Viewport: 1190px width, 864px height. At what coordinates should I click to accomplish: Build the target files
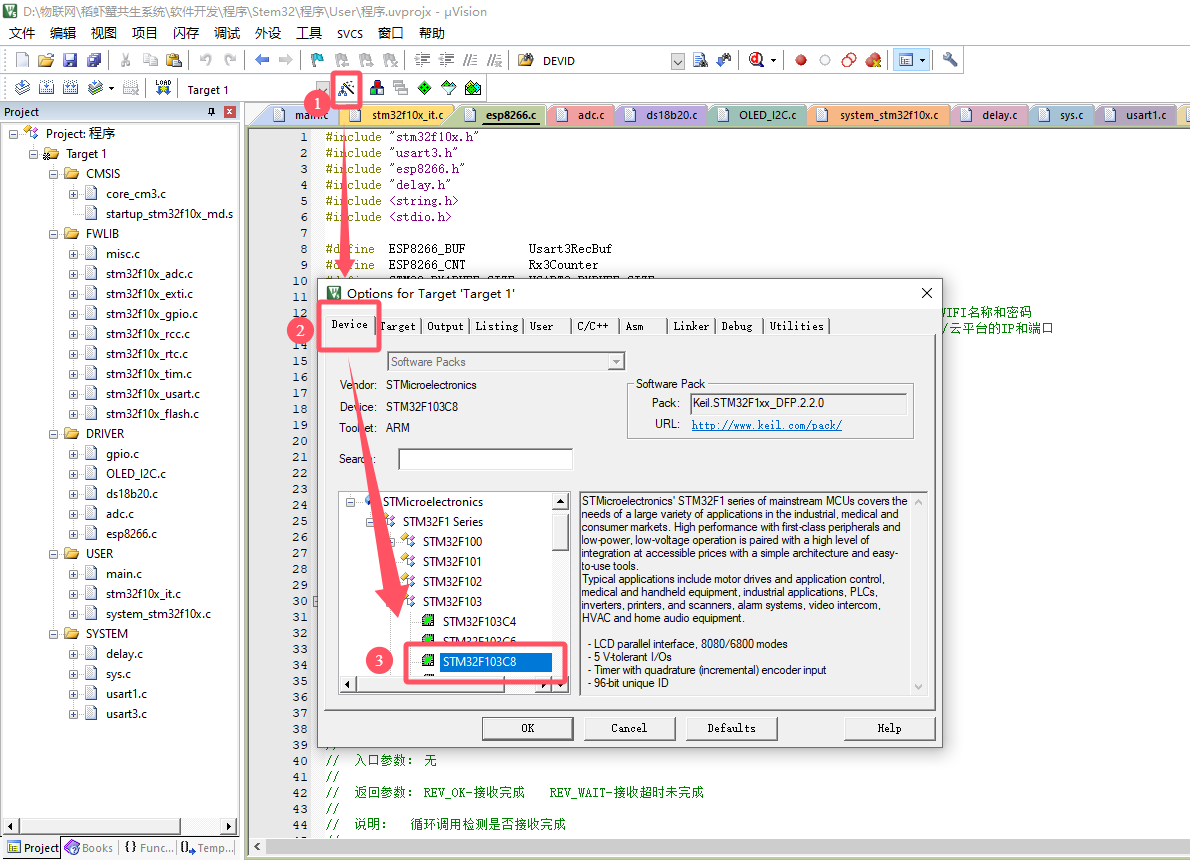coord(46,88)
